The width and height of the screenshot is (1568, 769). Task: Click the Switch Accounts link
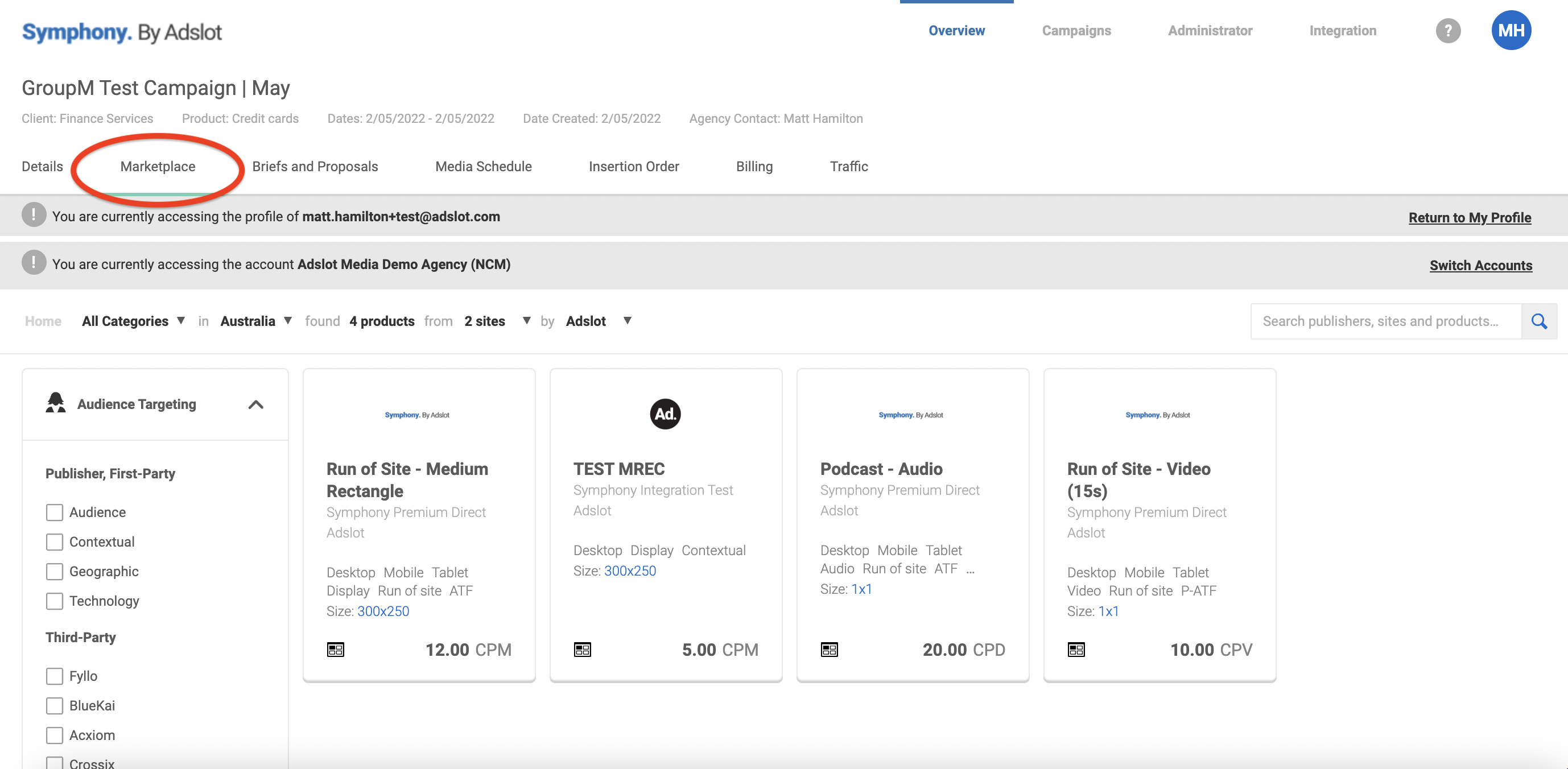tap(1480, 265)
